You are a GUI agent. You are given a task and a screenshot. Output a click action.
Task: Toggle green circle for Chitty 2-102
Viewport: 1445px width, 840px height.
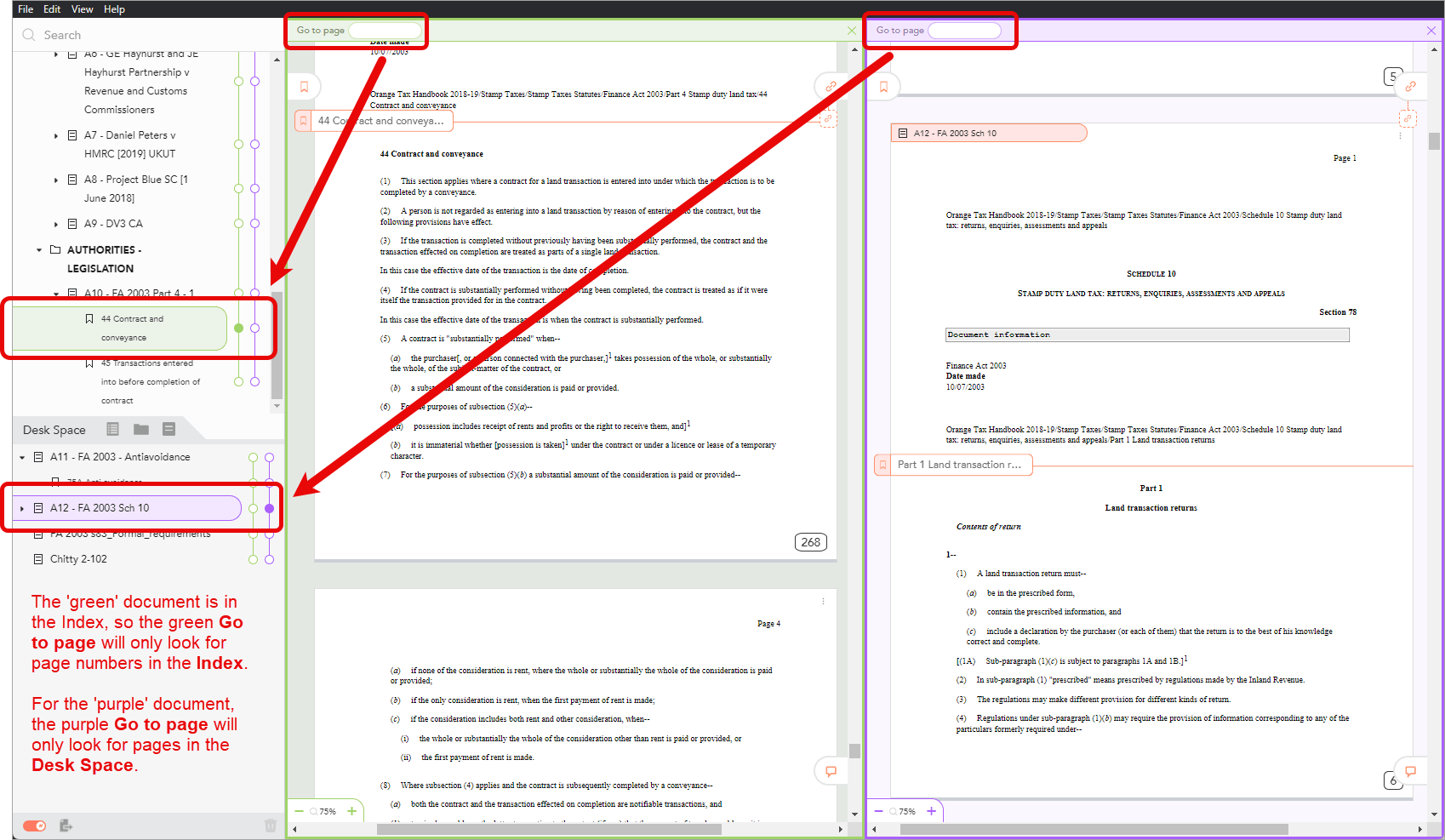pos(253,559)
